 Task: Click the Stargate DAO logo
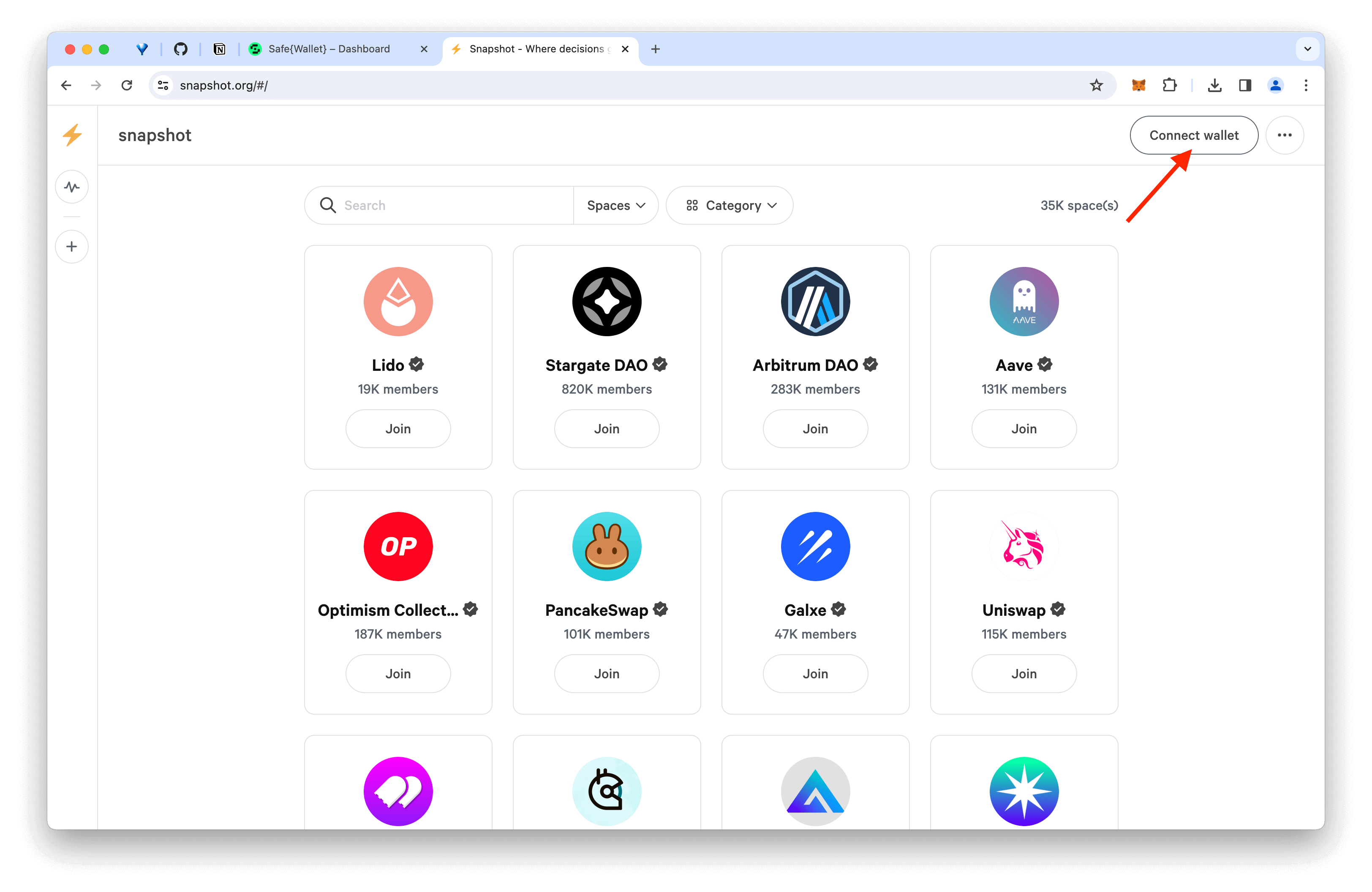tap(607, 302)
